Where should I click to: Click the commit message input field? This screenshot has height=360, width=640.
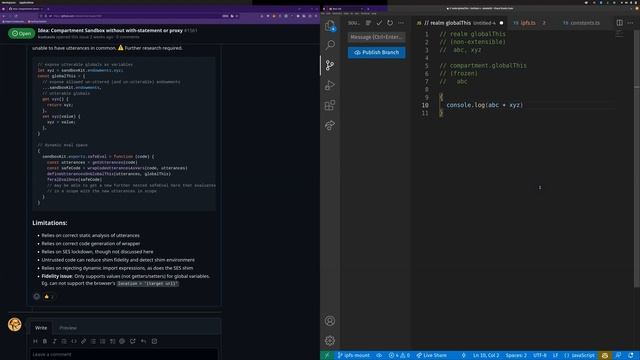(x=376, y=37)
